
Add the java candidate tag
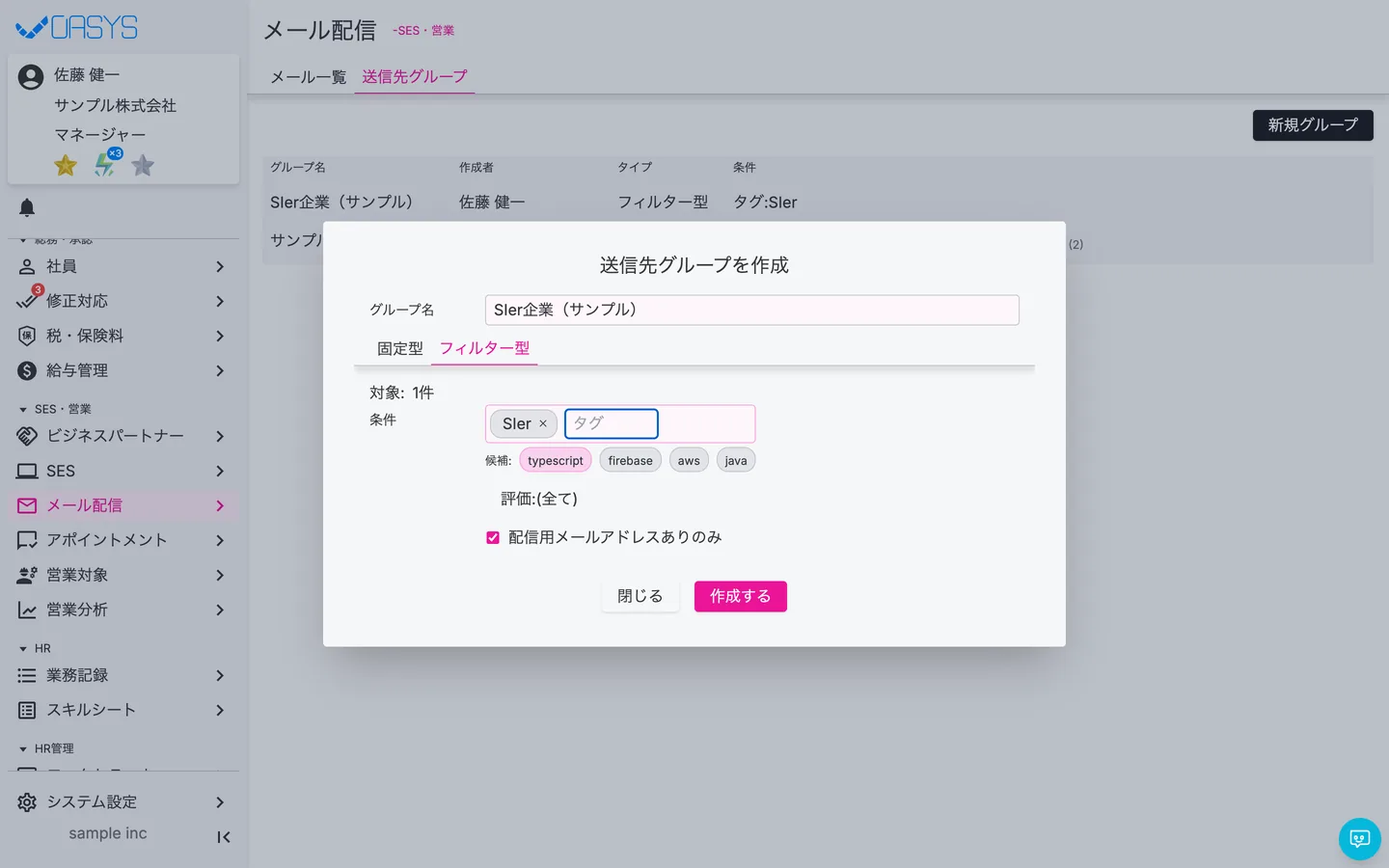(x=736, y=460)
